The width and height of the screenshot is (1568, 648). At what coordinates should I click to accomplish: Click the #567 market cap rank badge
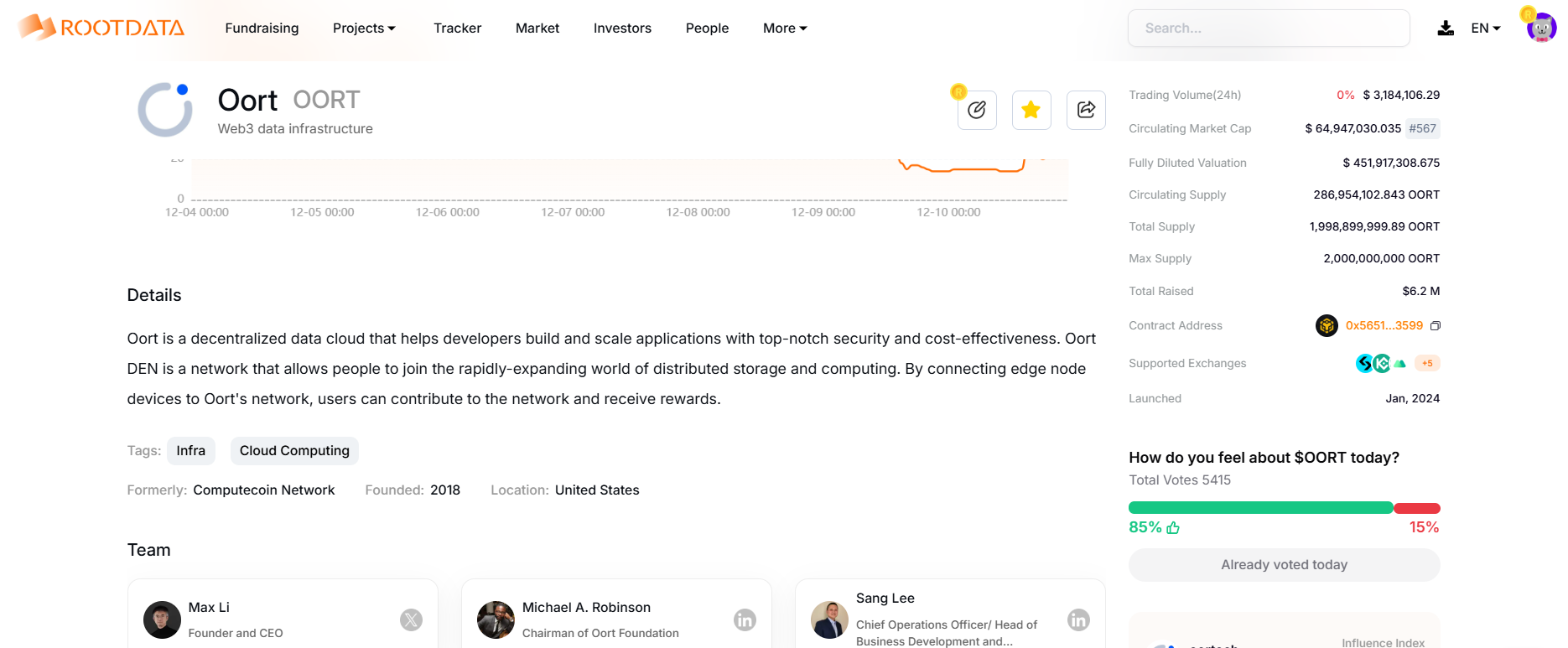click(x=1422, y=128)
